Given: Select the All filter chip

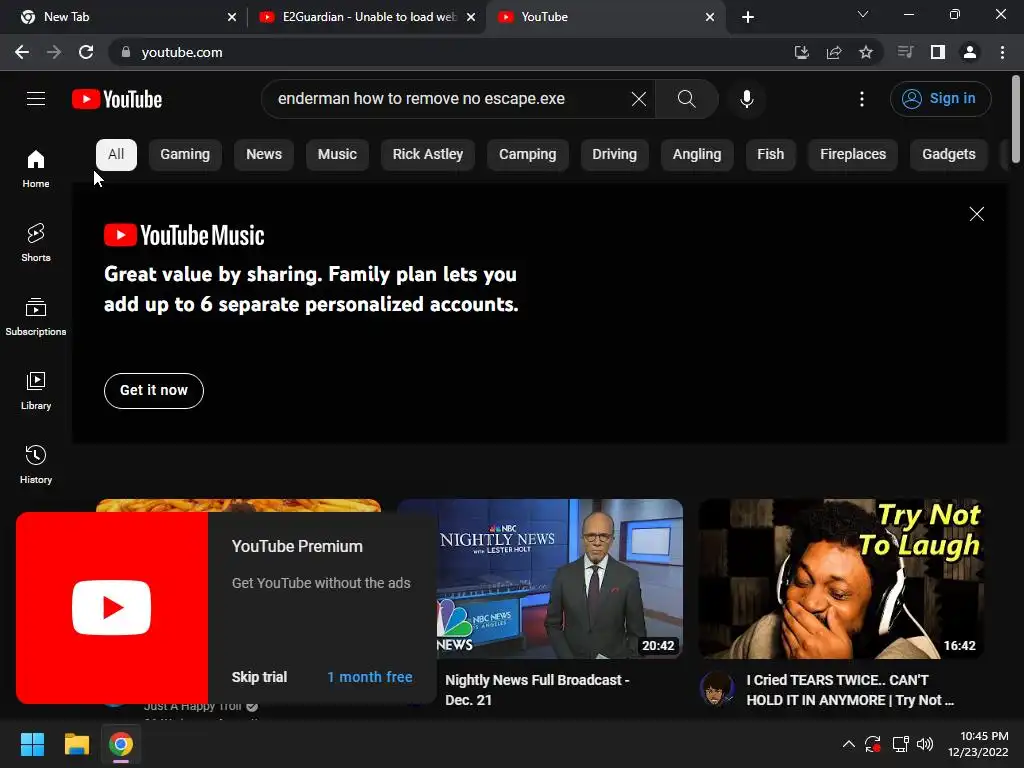Looking at the screenshot, I should click(x=116, y=154).
